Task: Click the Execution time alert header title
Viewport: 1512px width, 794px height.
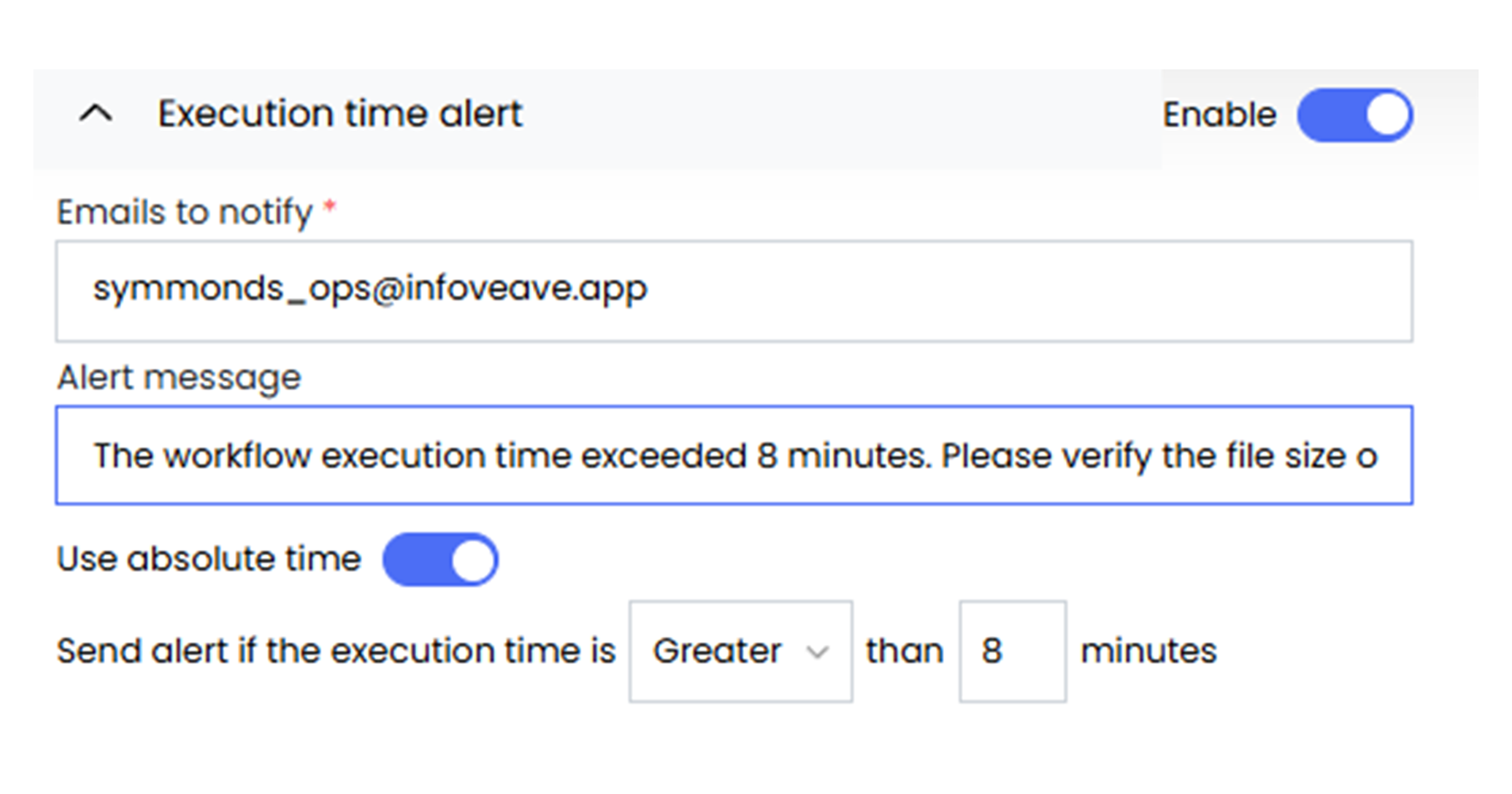Action: (340, 114)
